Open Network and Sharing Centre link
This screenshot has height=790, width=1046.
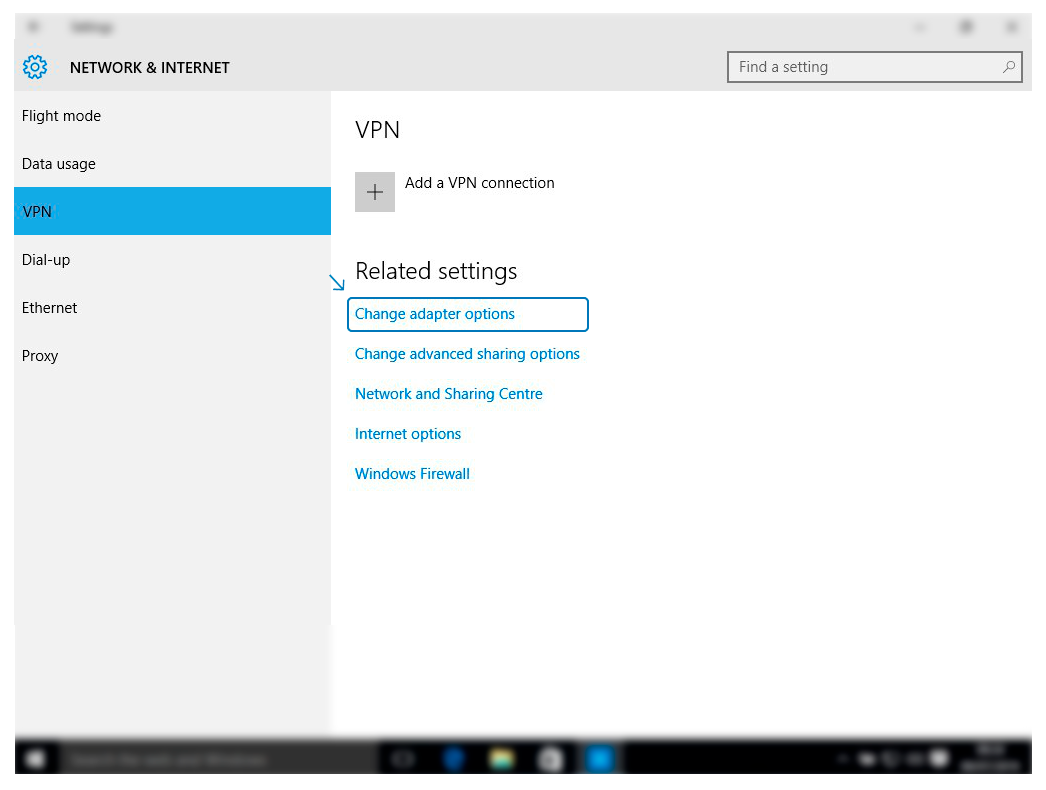pyautogui.click(x=448, y=394)
